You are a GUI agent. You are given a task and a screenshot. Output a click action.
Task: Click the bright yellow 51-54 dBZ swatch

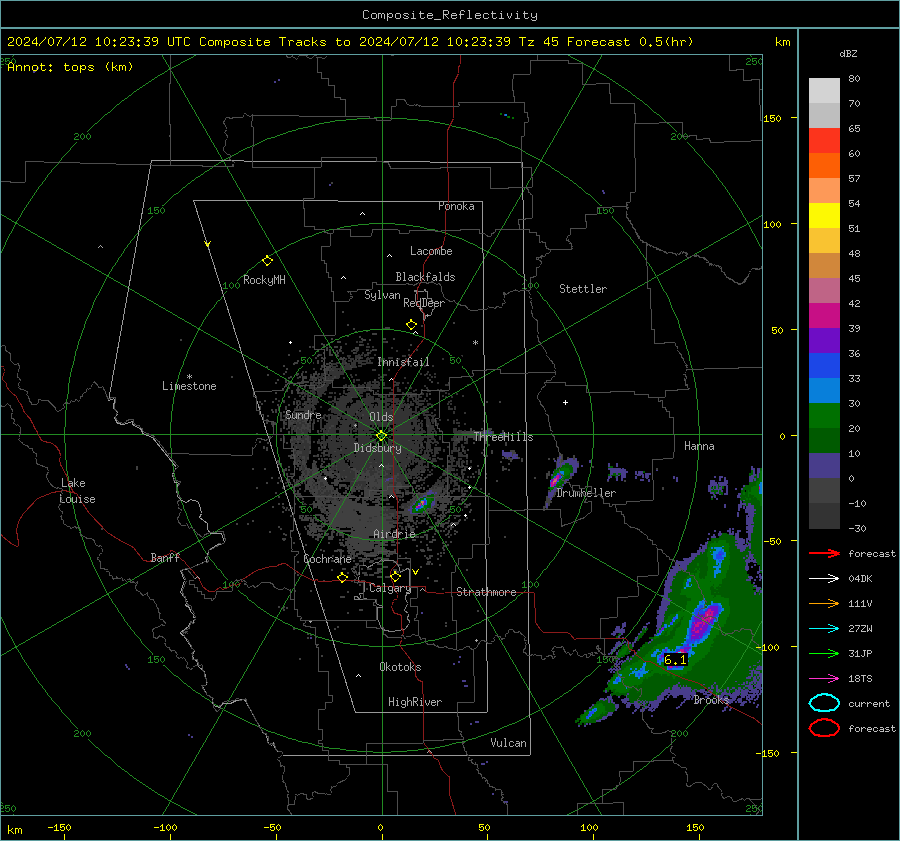(x=824, y=216)
